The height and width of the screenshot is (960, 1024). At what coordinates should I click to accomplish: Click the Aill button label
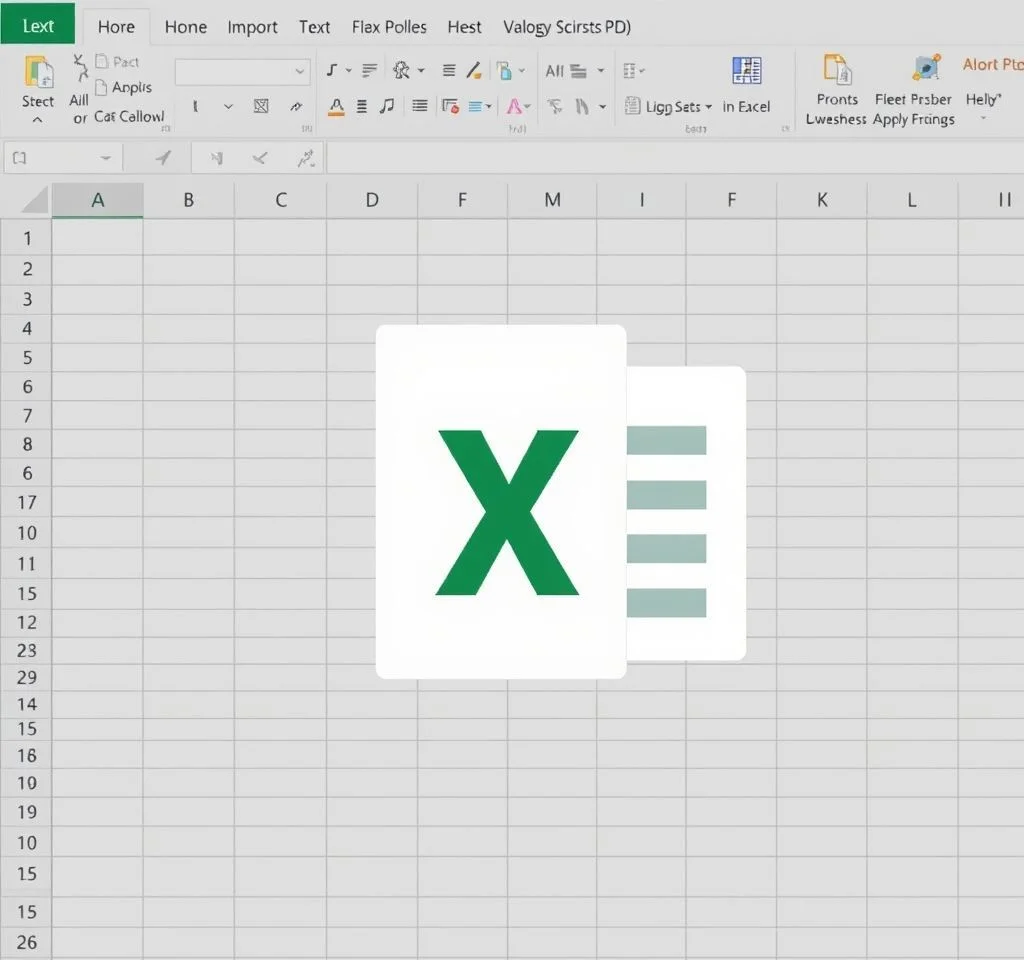coord(79,100)
